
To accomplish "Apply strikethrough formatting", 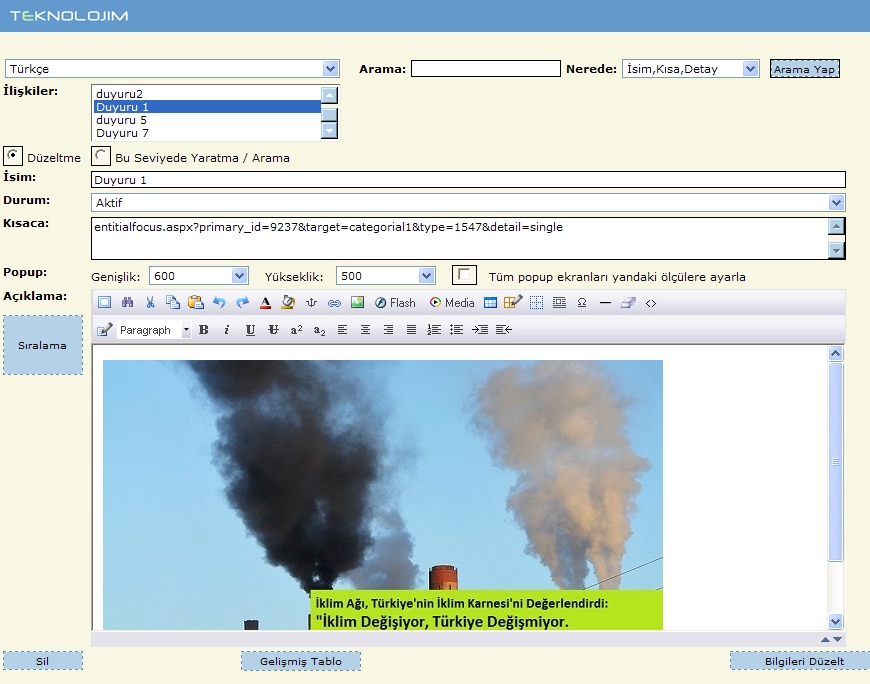I will [x=273, y=330].
